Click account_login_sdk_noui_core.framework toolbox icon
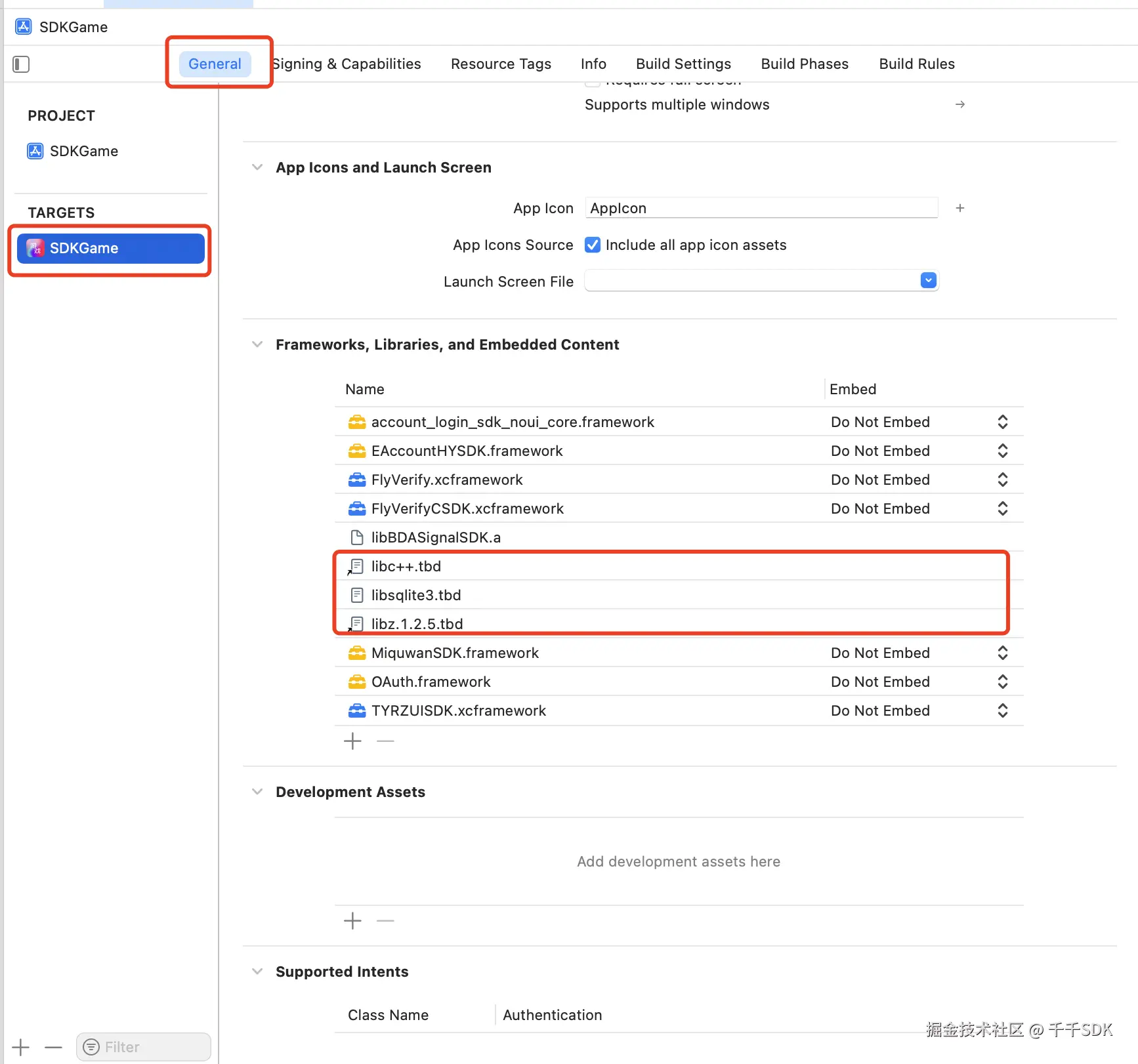Image resolution: width=1138 pixels, height=1064 pixels. [x=357, y=422]
